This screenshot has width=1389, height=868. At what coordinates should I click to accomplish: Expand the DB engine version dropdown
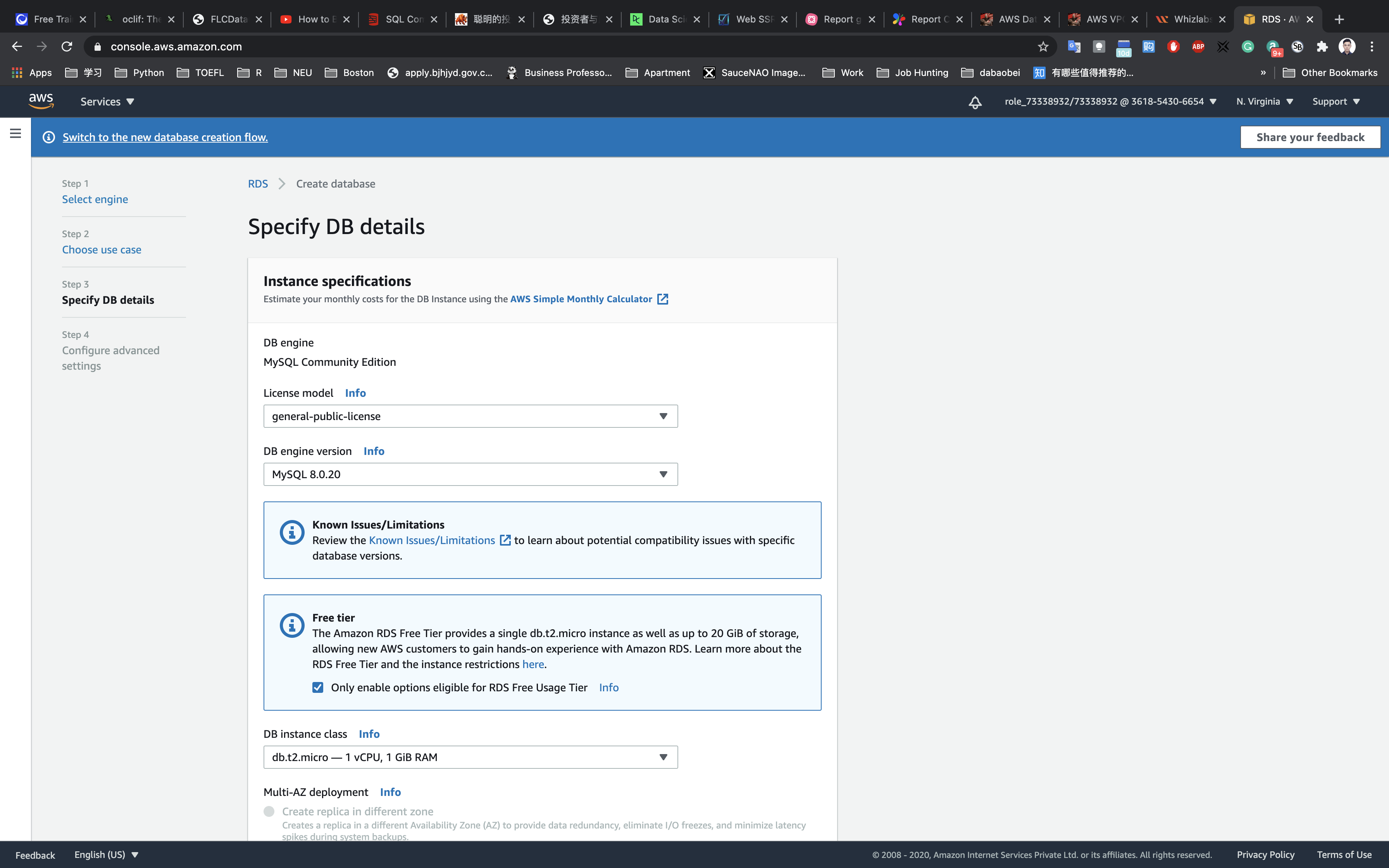470,474
